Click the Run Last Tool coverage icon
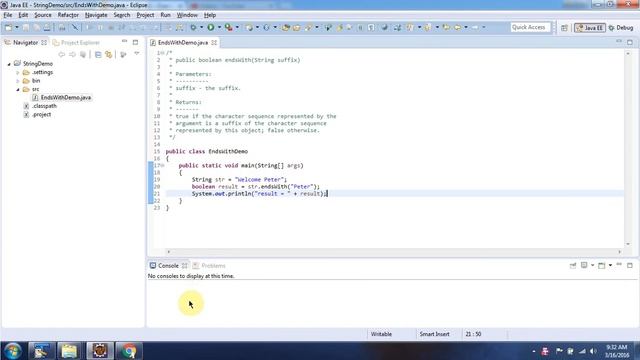This screenshot has width=640, height=360. (x=229, y=27)
